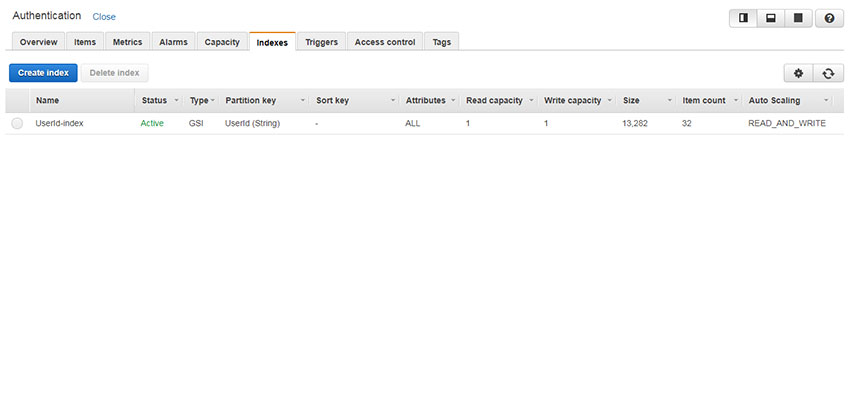The image size is (850, 400).
Task: Click the GSI type cell
Action: [x=196, y=124]
